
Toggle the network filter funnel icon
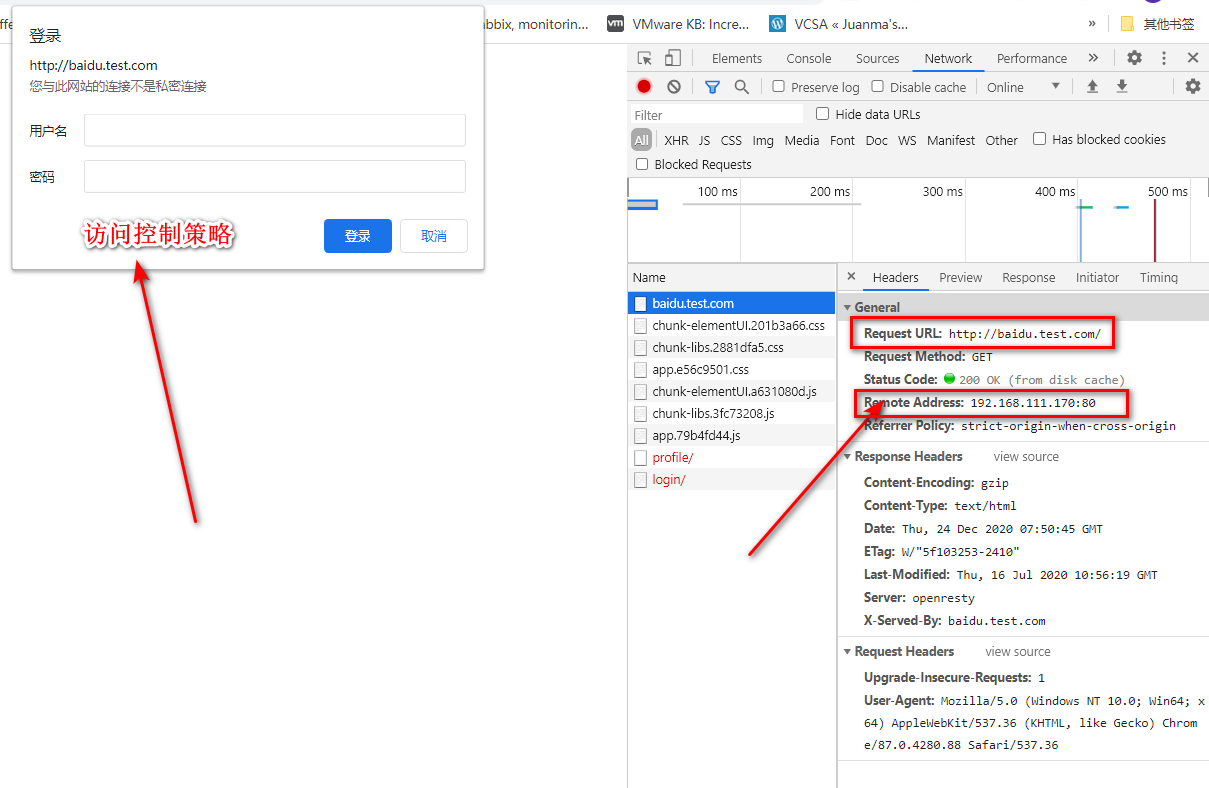(712, 87)
